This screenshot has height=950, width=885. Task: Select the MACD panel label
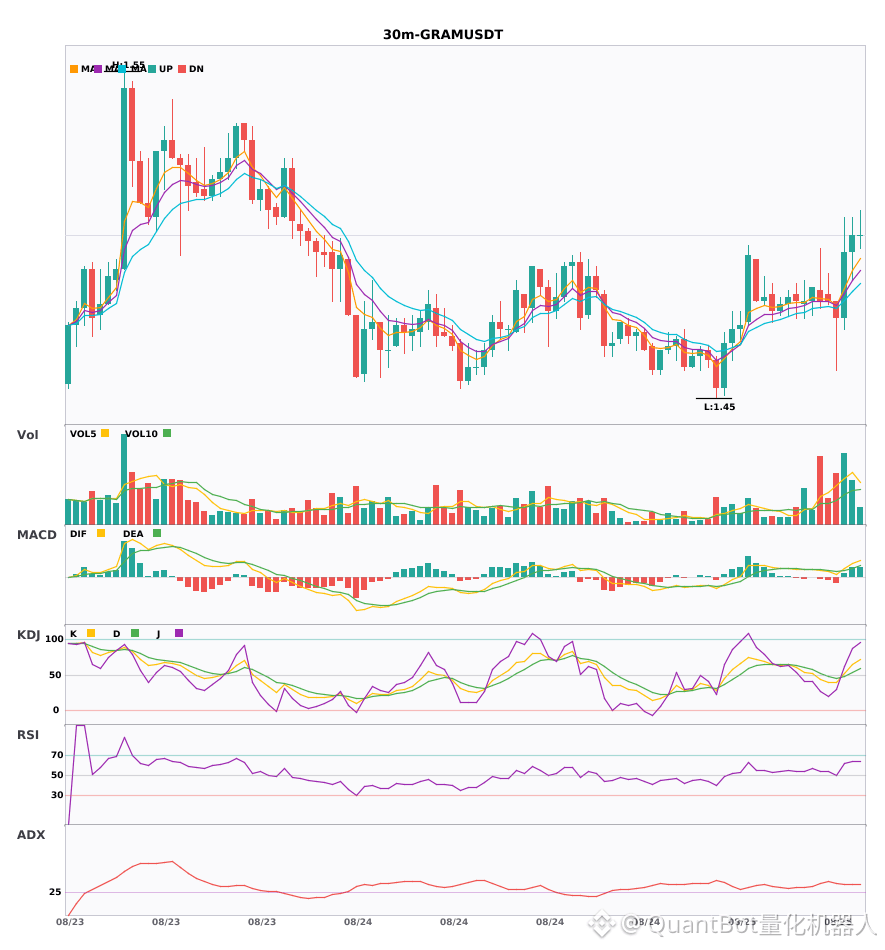36,535
